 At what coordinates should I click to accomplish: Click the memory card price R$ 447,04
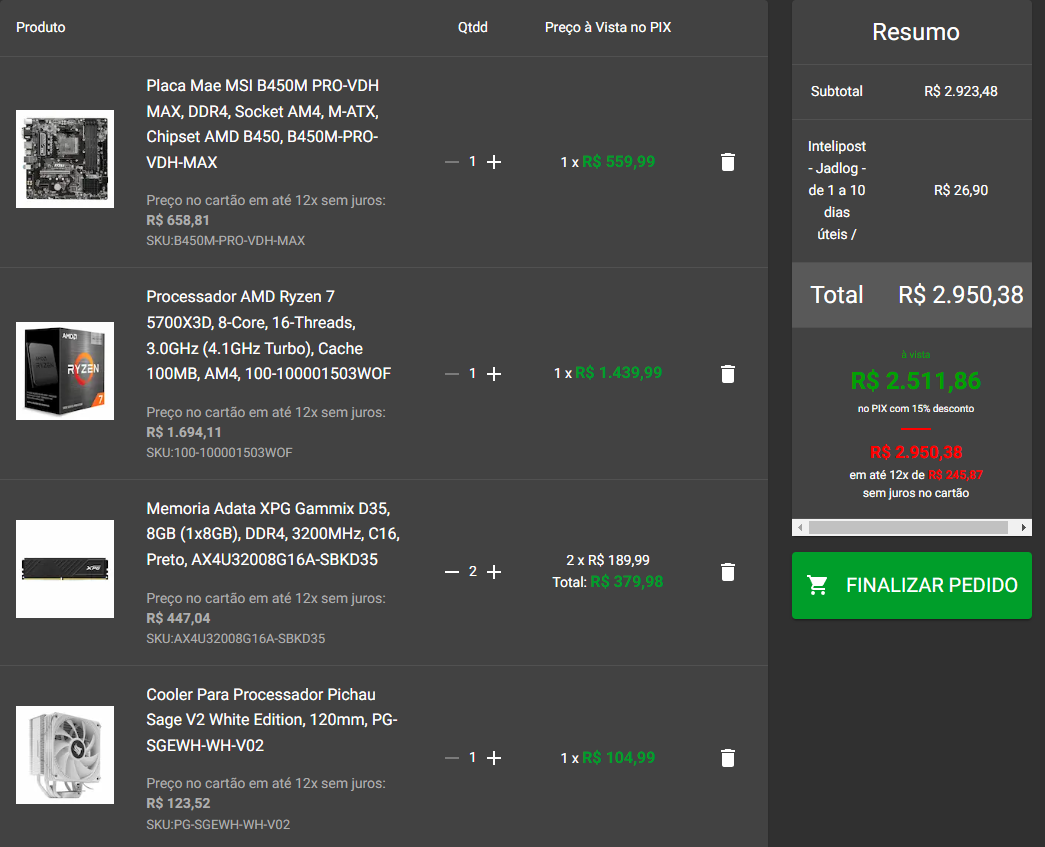pyautogui.click(x=178, y=618)
